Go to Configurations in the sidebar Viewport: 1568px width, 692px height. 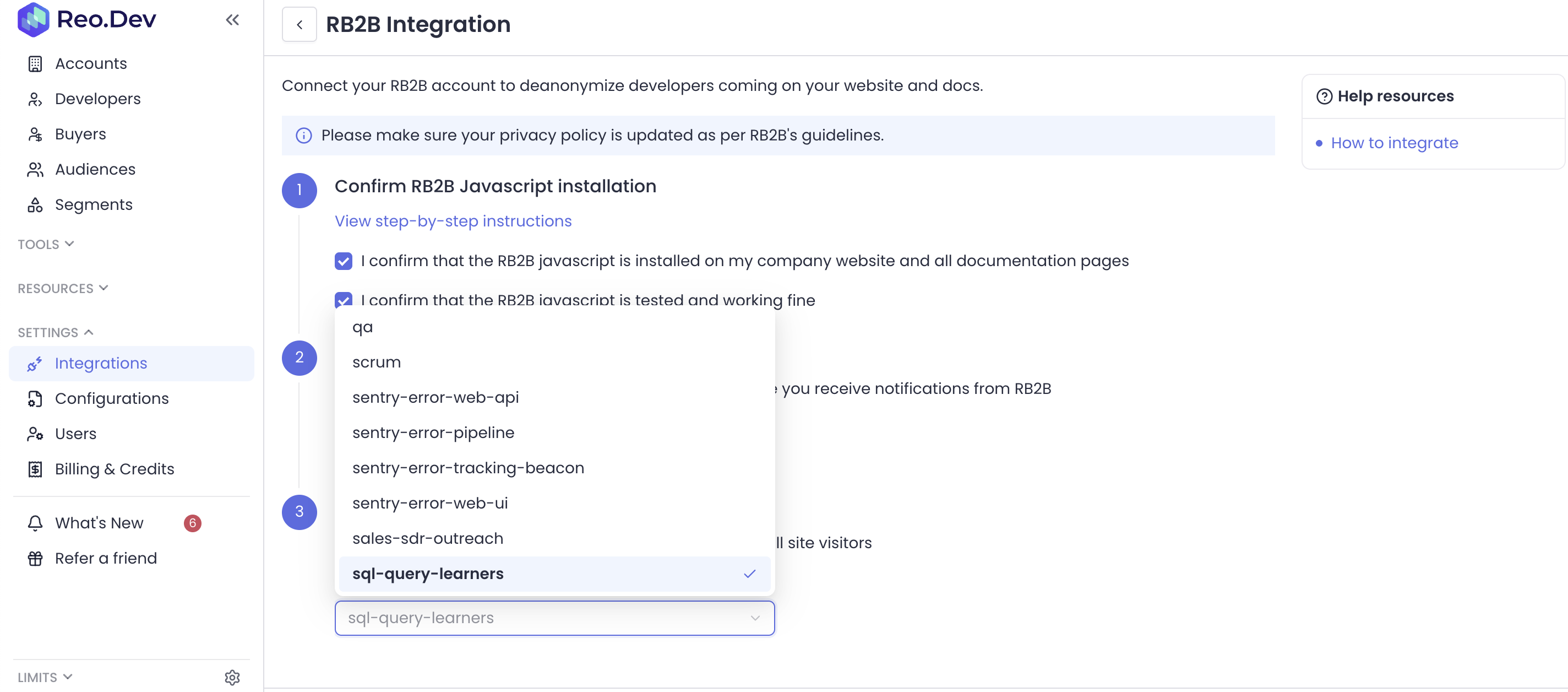click(111, 398)
